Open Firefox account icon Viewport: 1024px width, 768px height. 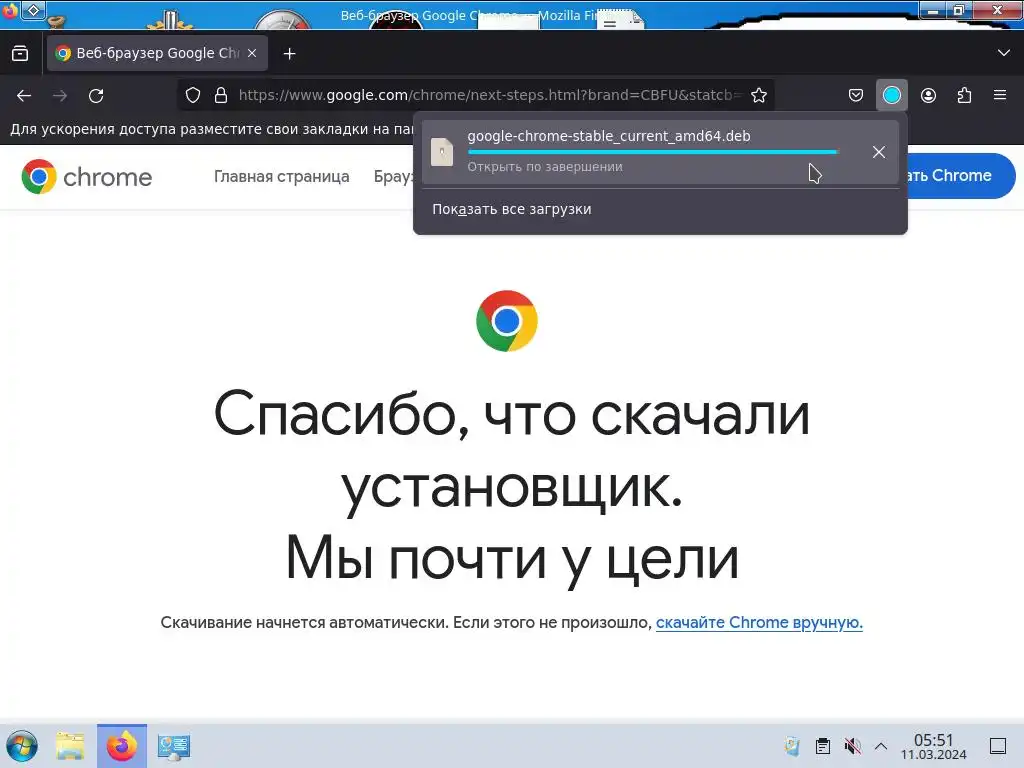(x=928, y=95)
